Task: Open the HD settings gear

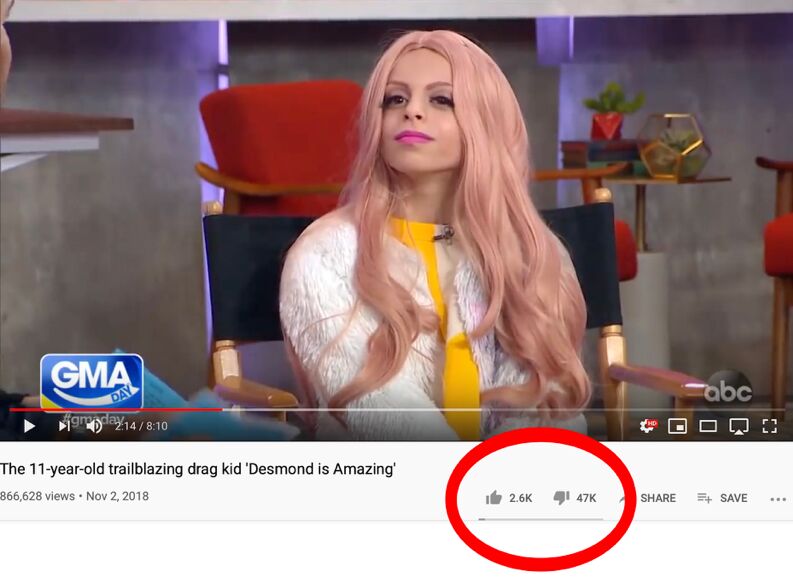Action: (x=648, y=426)
